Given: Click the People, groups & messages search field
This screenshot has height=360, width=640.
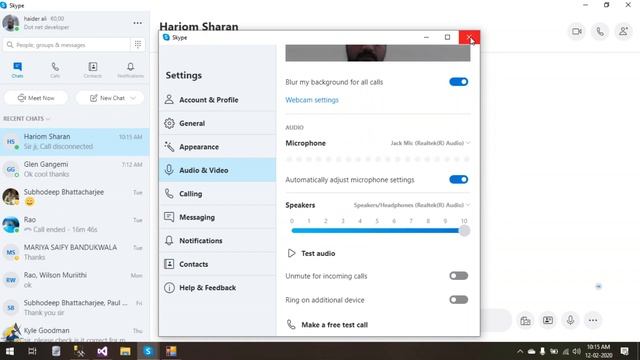Looking at the screenshot, I should (x=66, y=44).
